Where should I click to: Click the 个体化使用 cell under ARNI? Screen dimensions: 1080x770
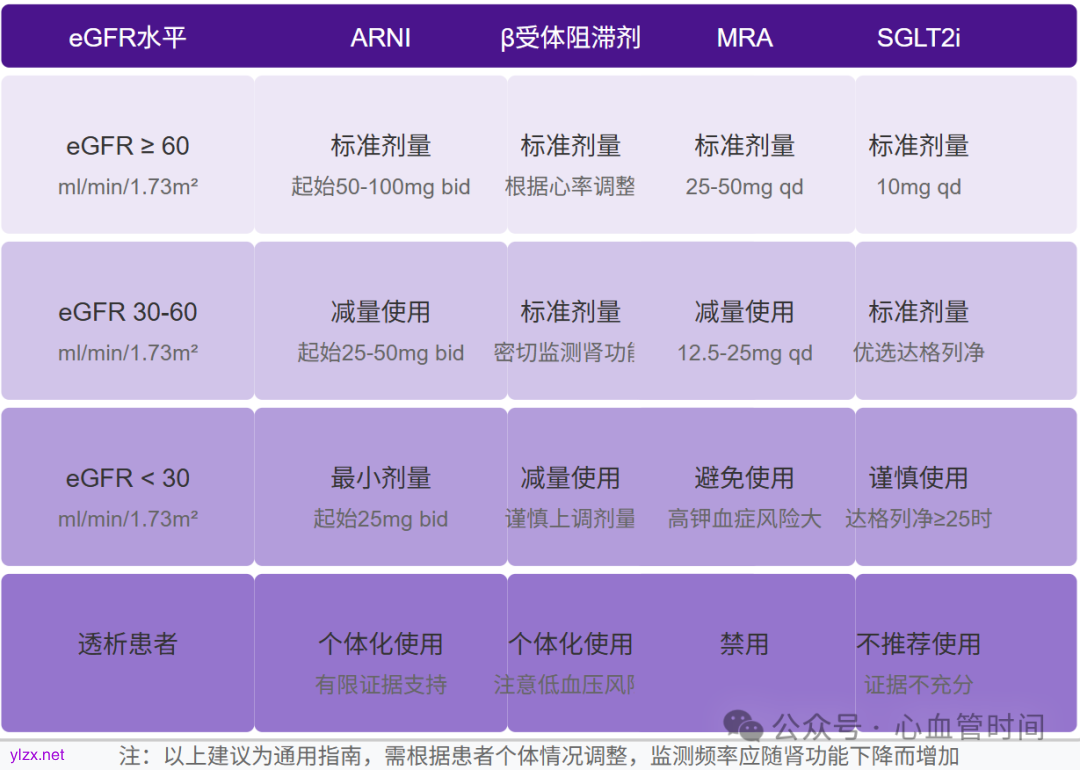coord(381,644)
